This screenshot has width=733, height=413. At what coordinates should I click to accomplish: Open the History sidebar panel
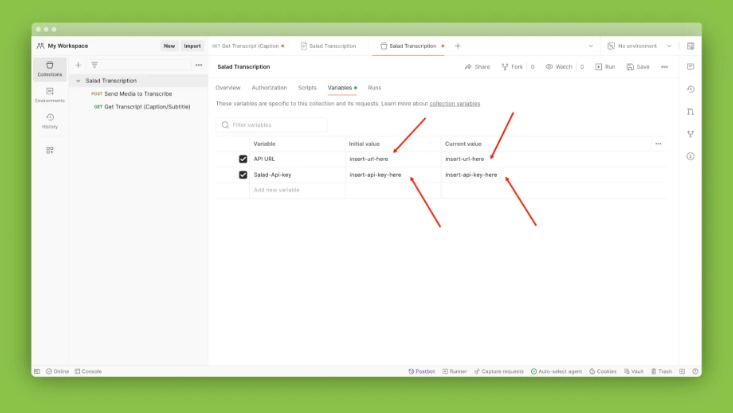49,120
